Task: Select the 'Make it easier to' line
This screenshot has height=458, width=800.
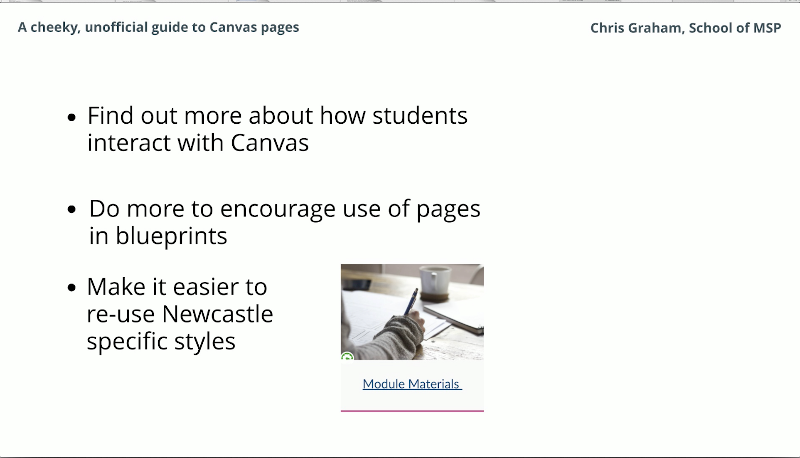Action: 177,287
